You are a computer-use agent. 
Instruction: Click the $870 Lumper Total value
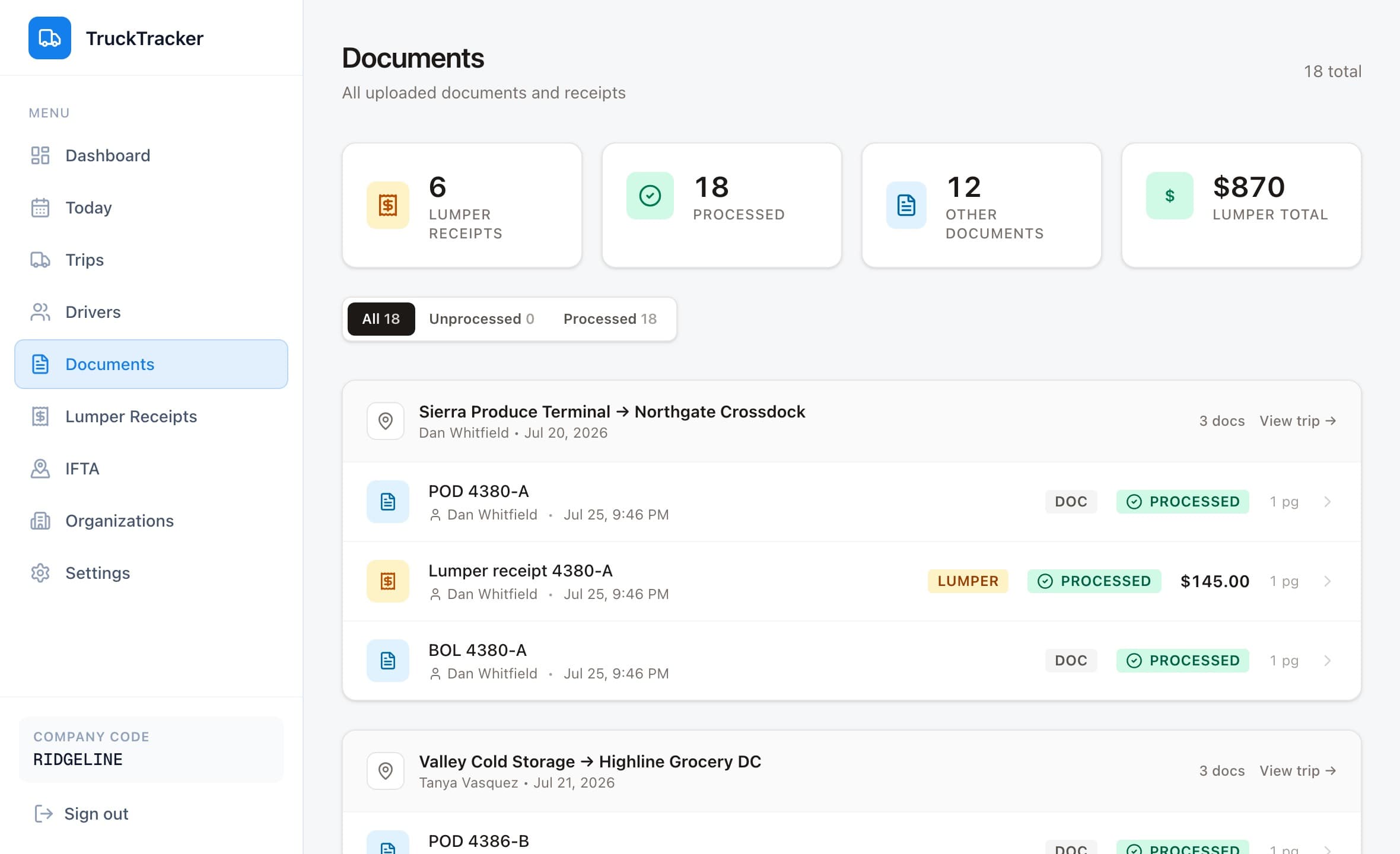[1249, 187]
